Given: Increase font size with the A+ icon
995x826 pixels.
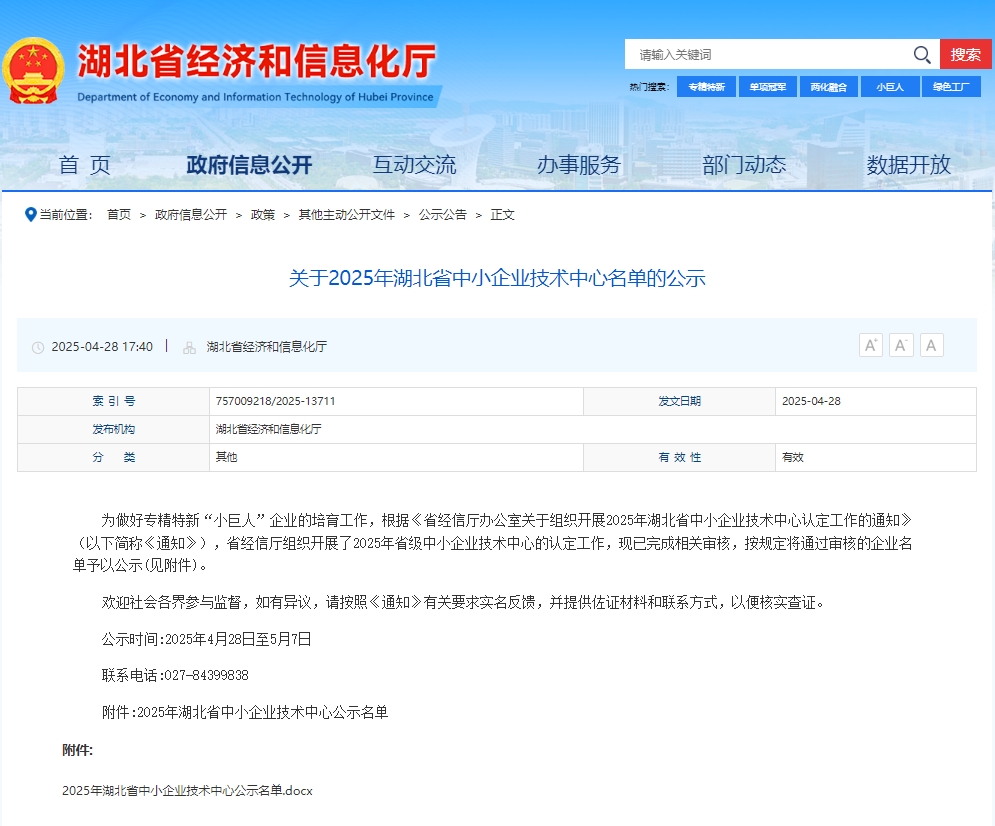Looking at the screenshot, I should [x=870, y=344].
